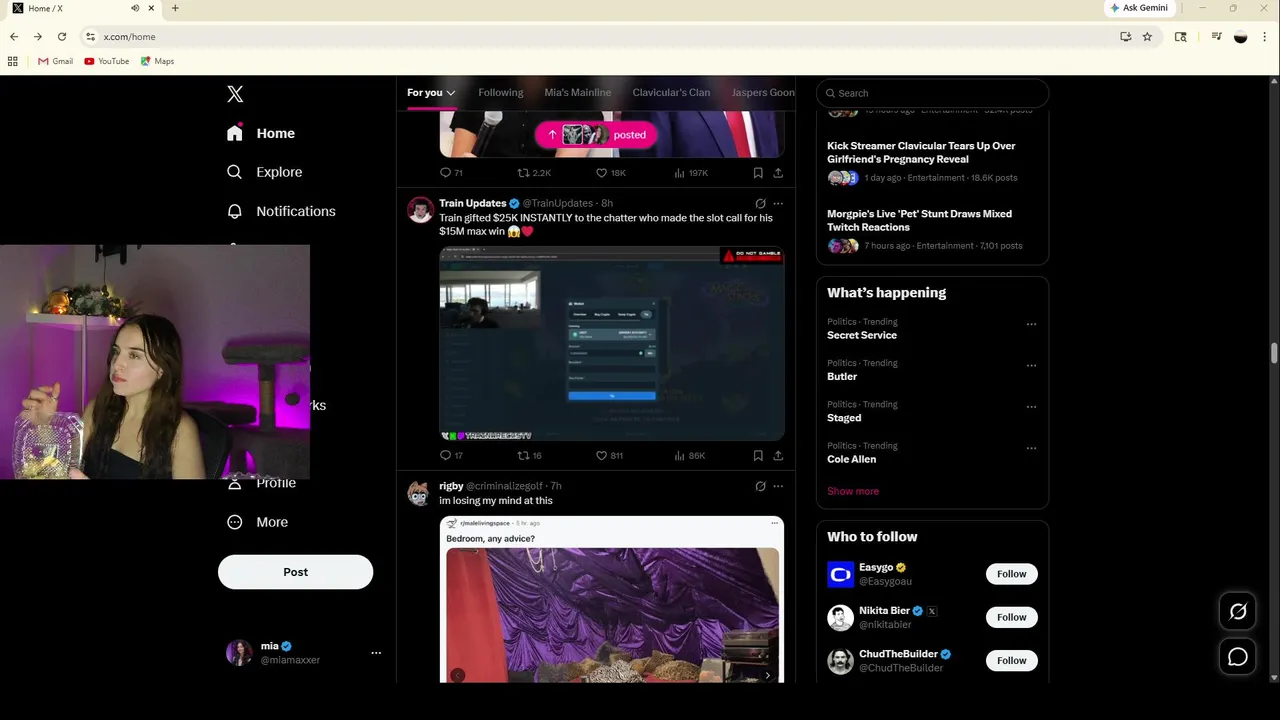Viewport: 1280px width, 720px height.
Task: Open more options for Secret Service trend
Action: [x=1031, y=324]
